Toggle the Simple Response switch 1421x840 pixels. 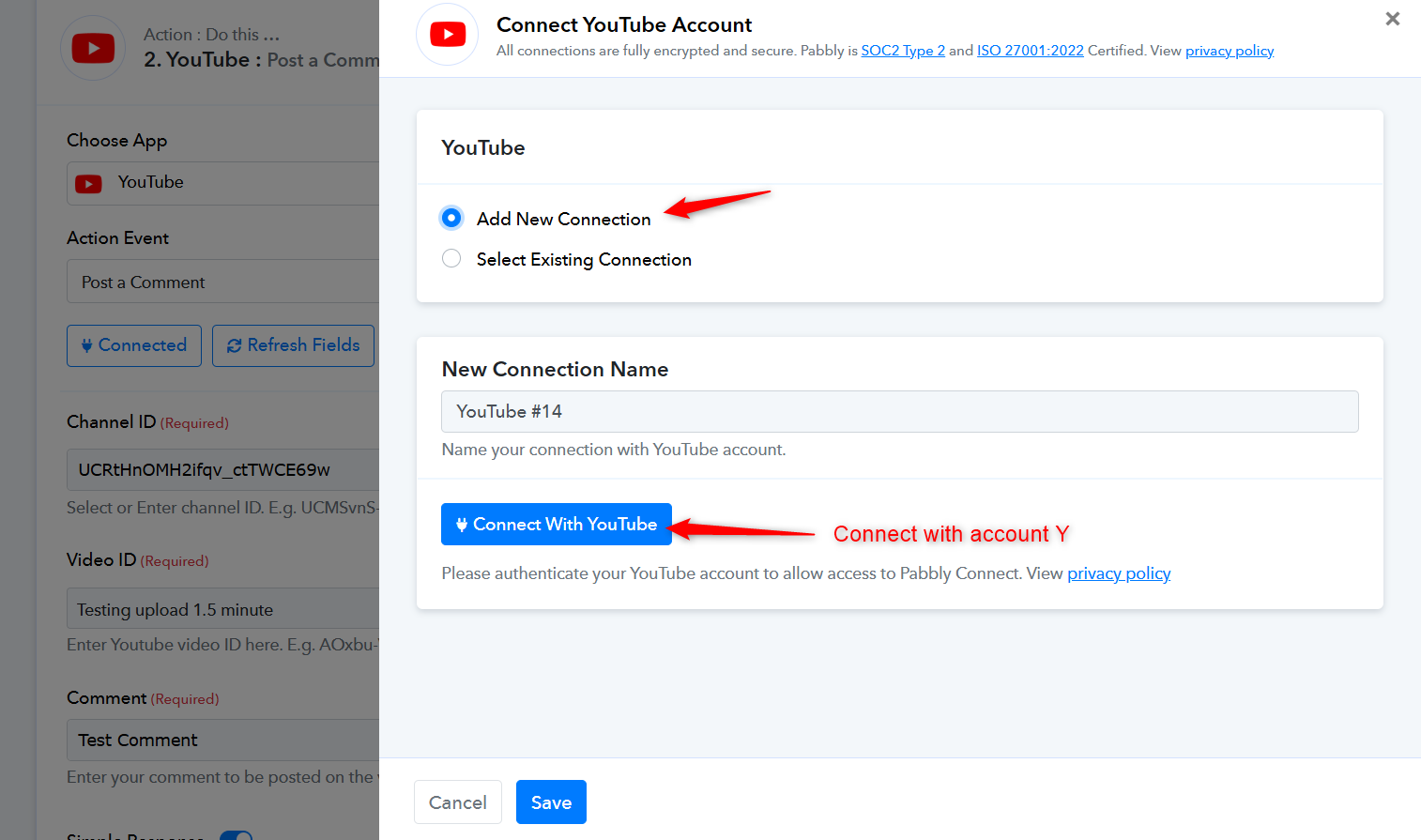237,834
